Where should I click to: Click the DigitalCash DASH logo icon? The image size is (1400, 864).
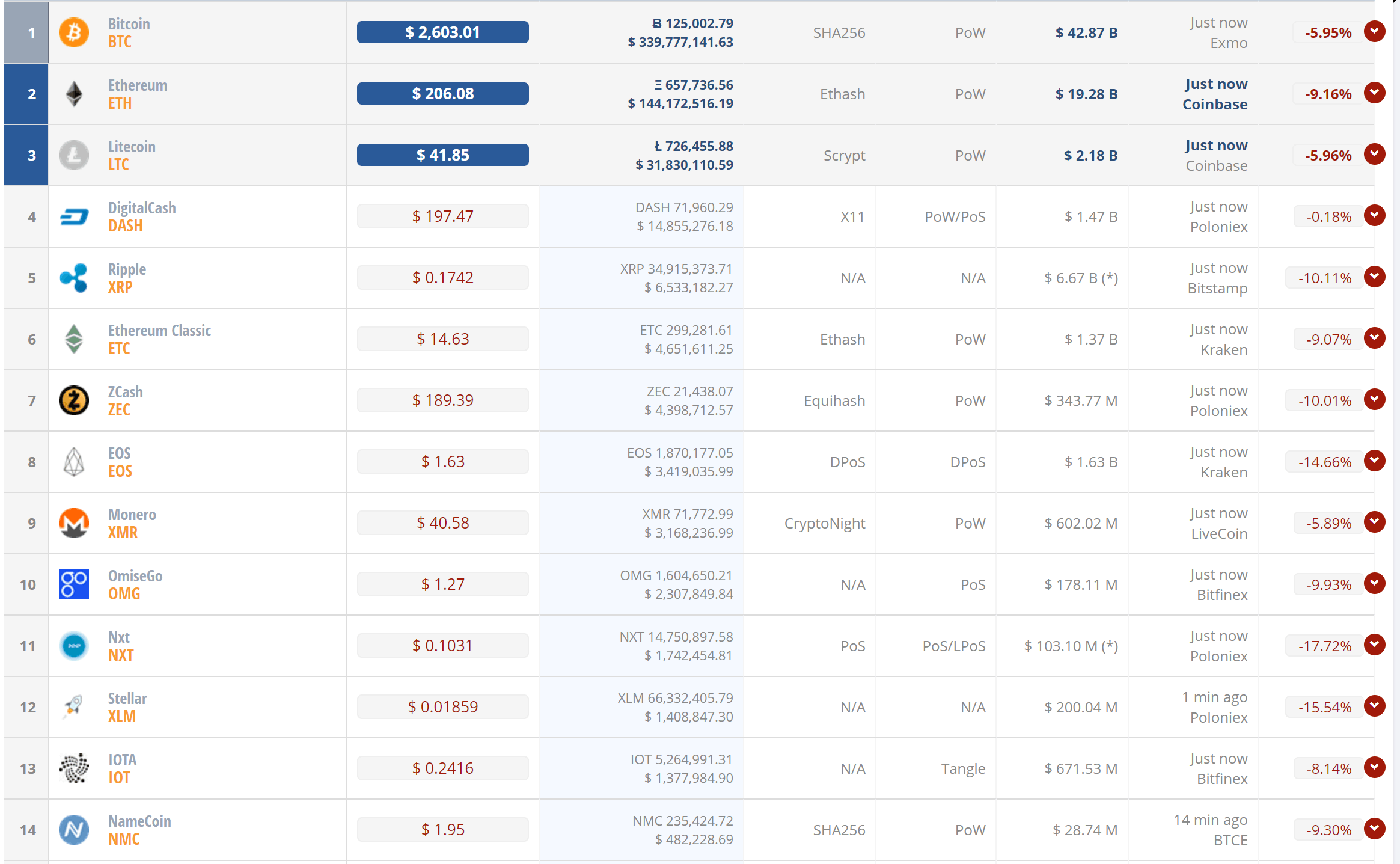pos(74,216)
